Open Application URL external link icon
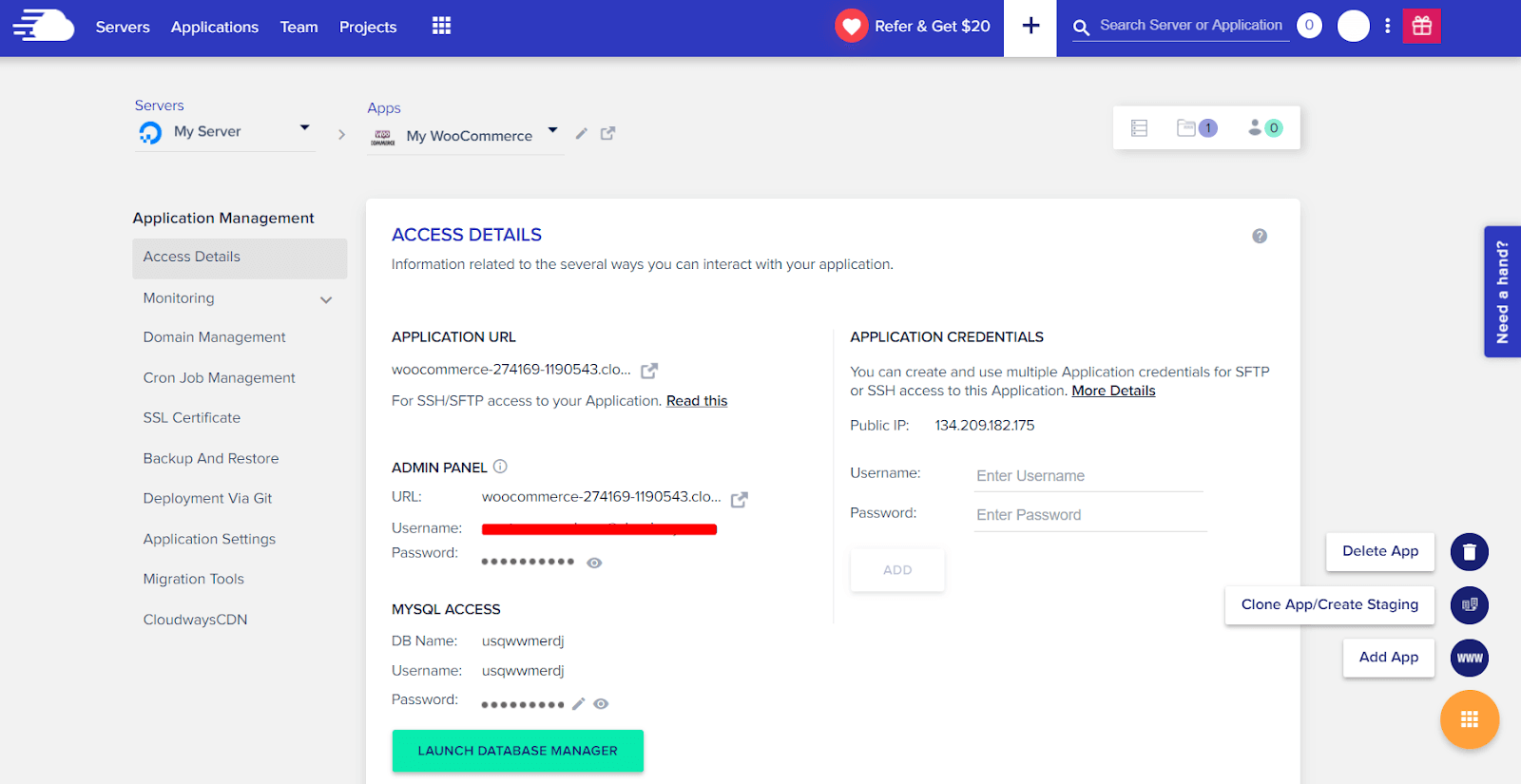 (649, 371)
